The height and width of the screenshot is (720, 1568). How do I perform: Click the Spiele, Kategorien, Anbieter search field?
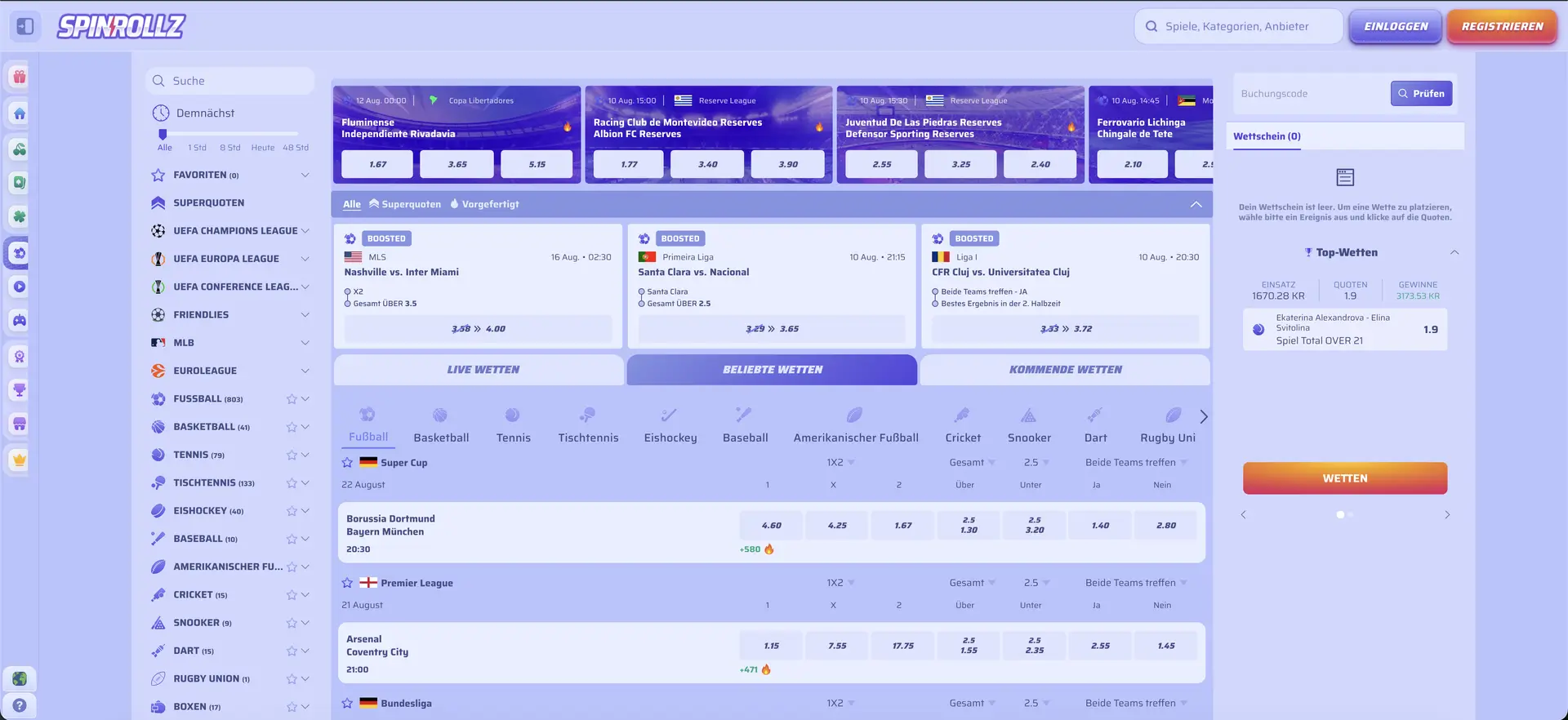pos(1238,26)
